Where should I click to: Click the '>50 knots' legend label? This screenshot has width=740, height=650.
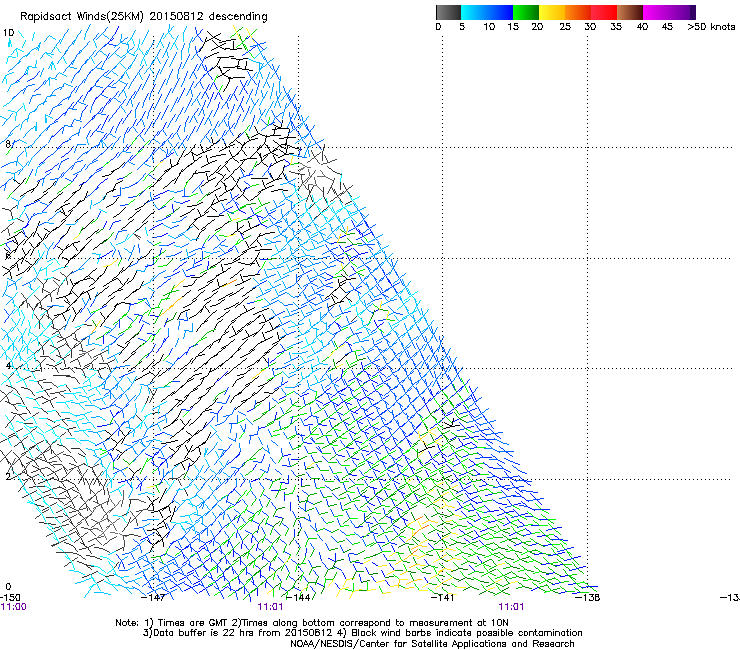point(711,27)
